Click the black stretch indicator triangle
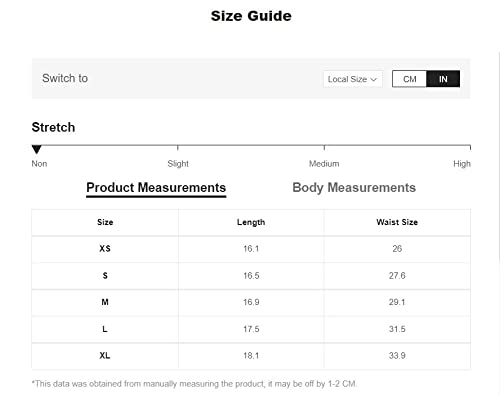500x417 pixels. tap(36, 149)
